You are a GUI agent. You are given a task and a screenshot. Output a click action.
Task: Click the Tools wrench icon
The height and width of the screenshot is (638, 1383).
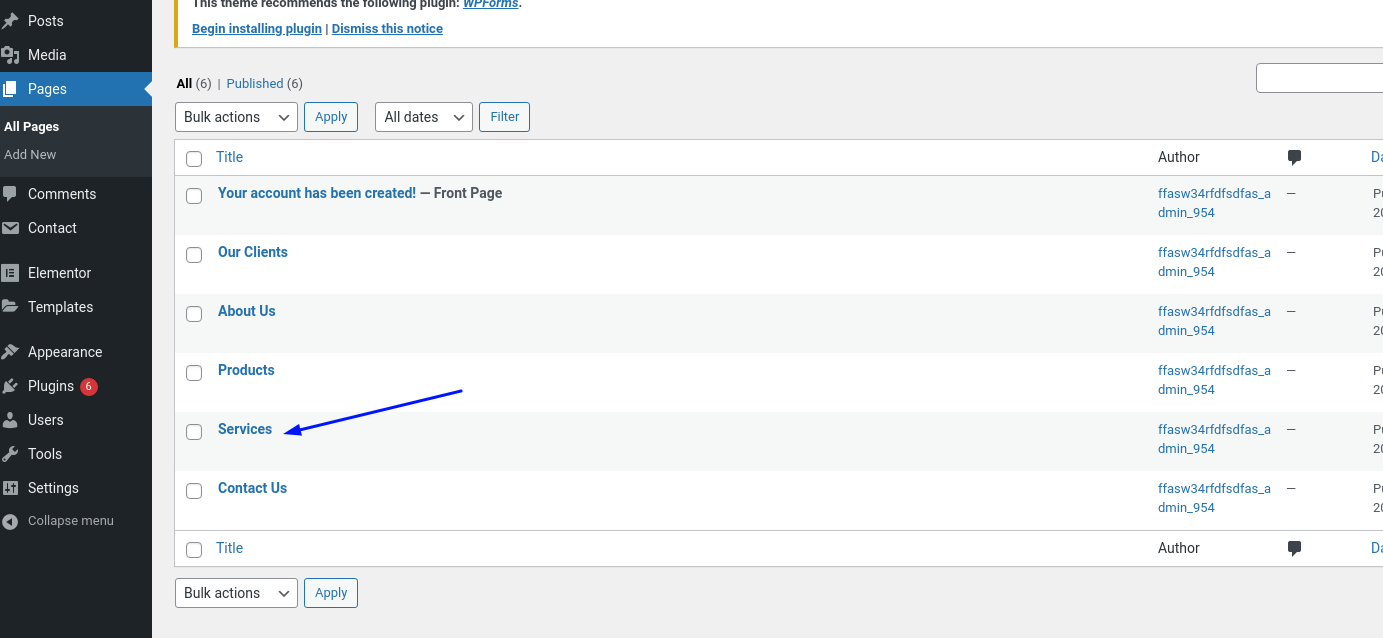coord(11,454)
